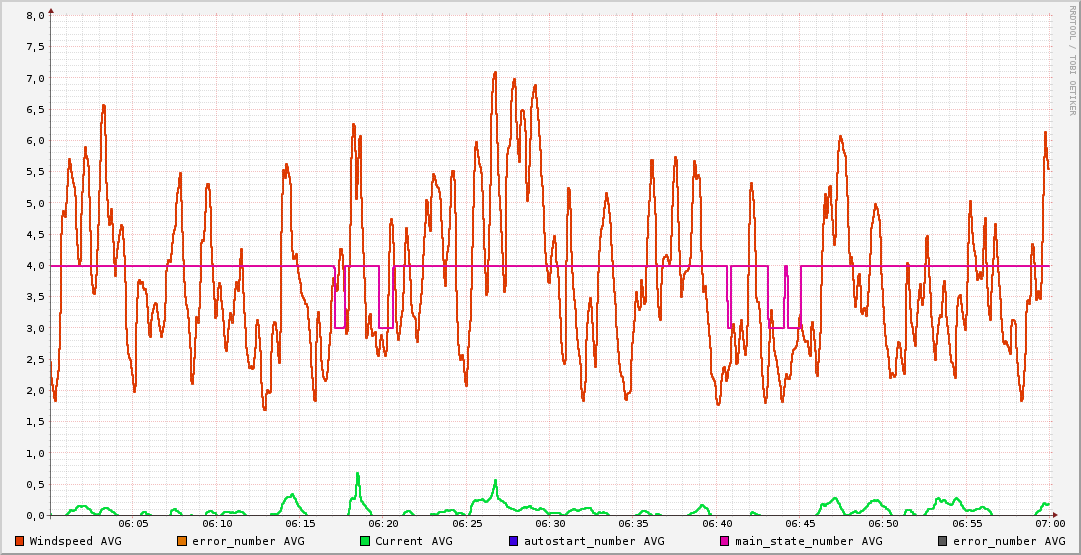Click the orange error_number legend swatch

(181, 541)
